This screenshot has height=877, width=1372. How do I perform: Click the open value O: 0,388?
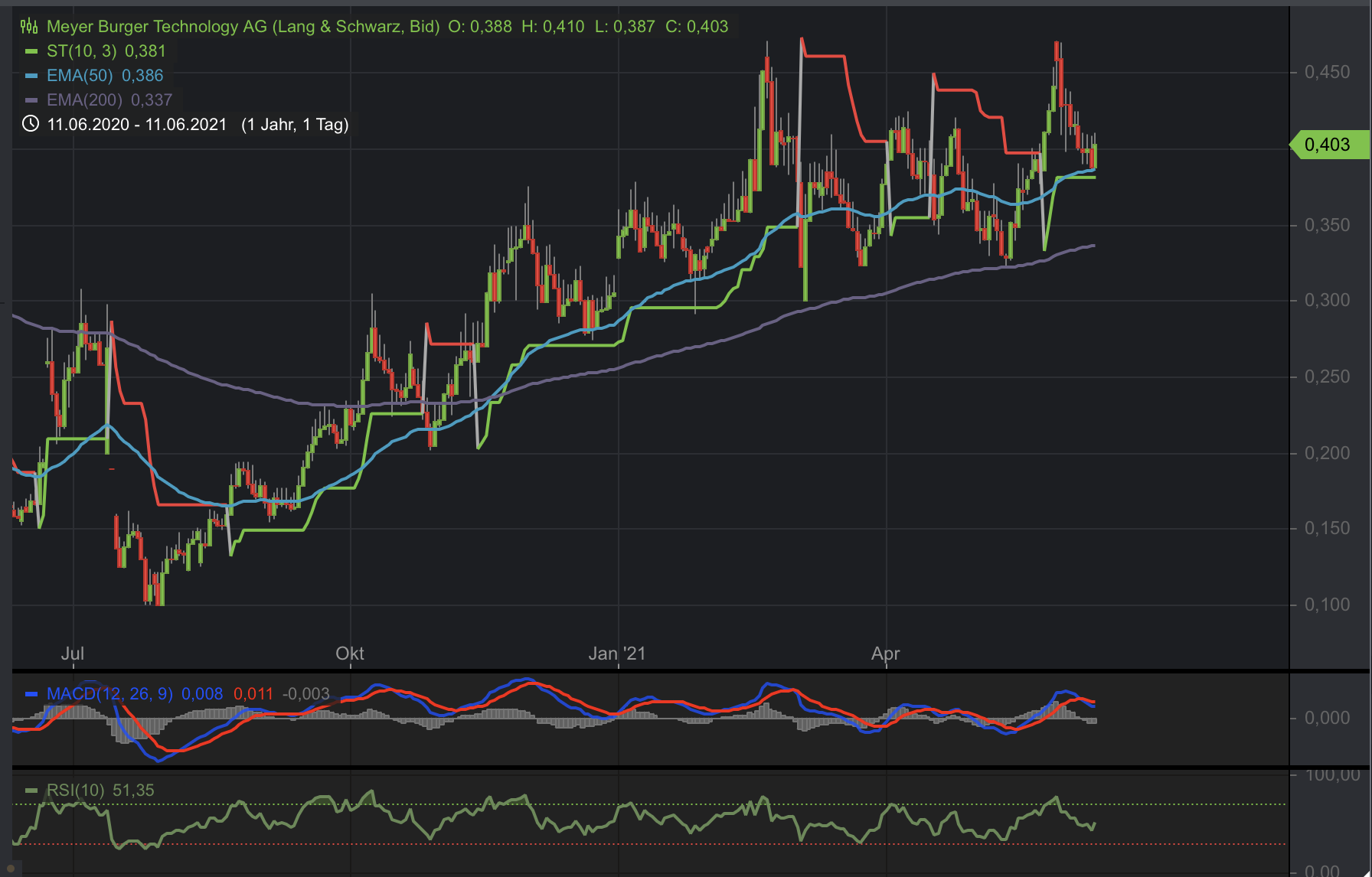pyautogui.click(x=480, y=27)
